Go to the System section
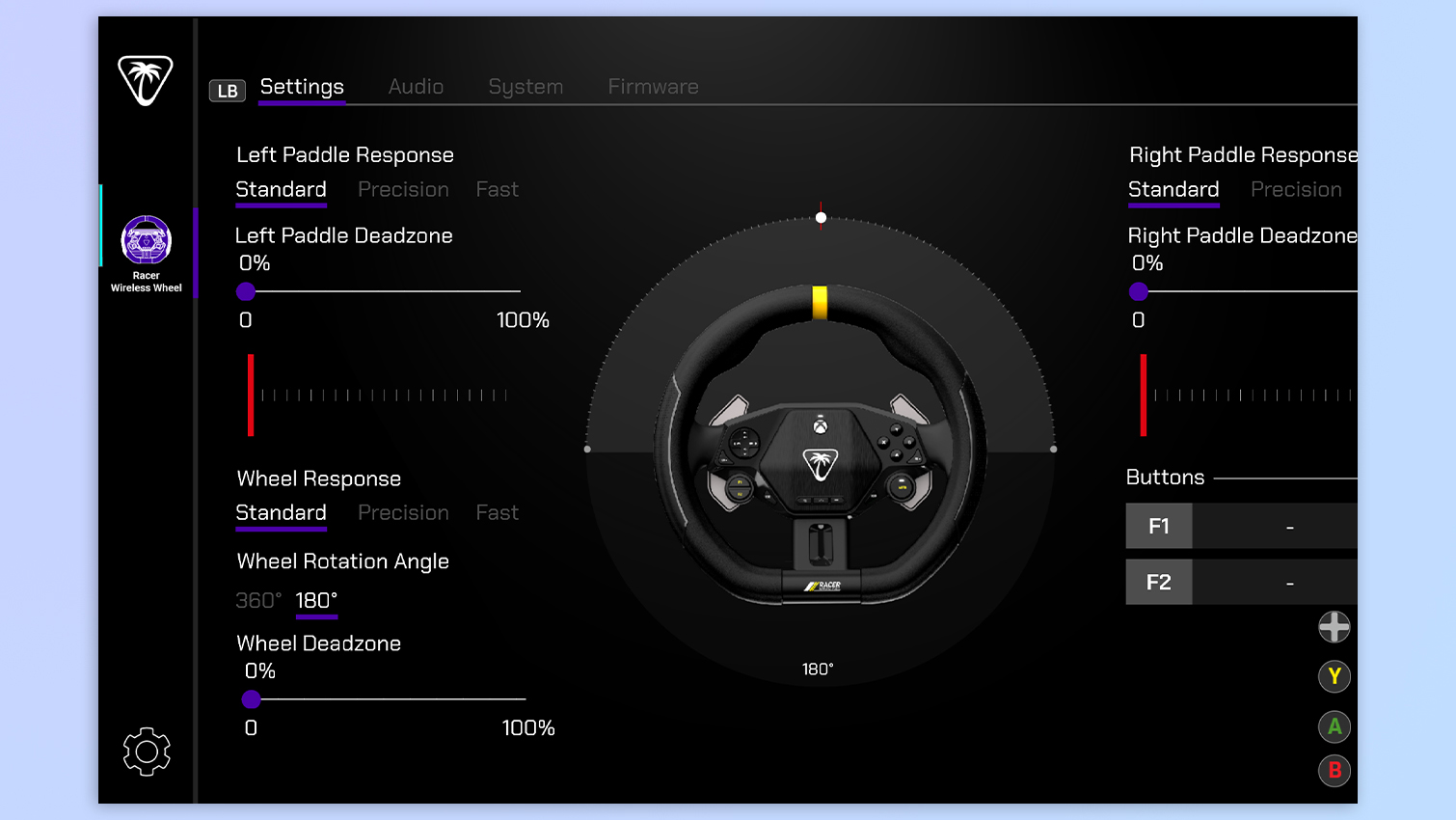The image size is (1456, 820). click(x=526, y=86)
